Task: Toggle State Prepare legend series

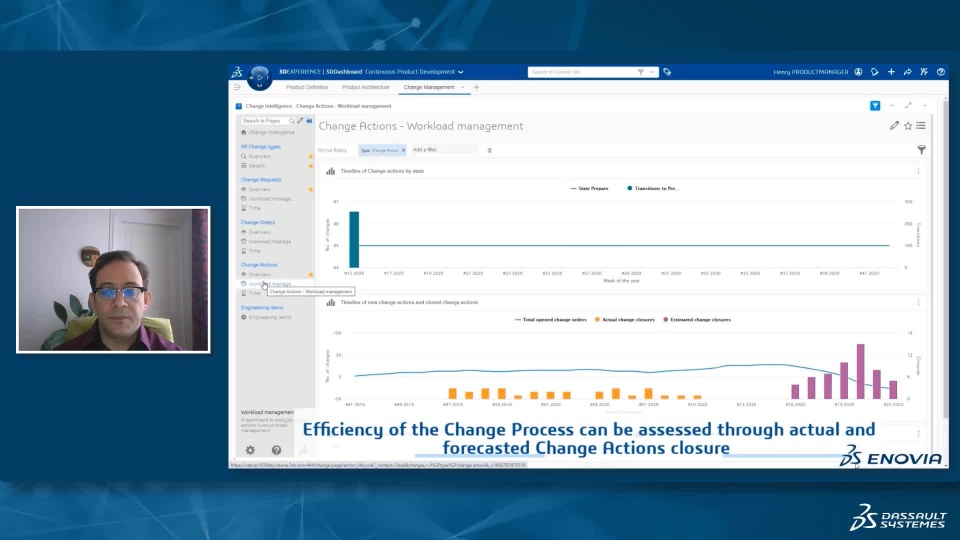Action: (590, 189)
